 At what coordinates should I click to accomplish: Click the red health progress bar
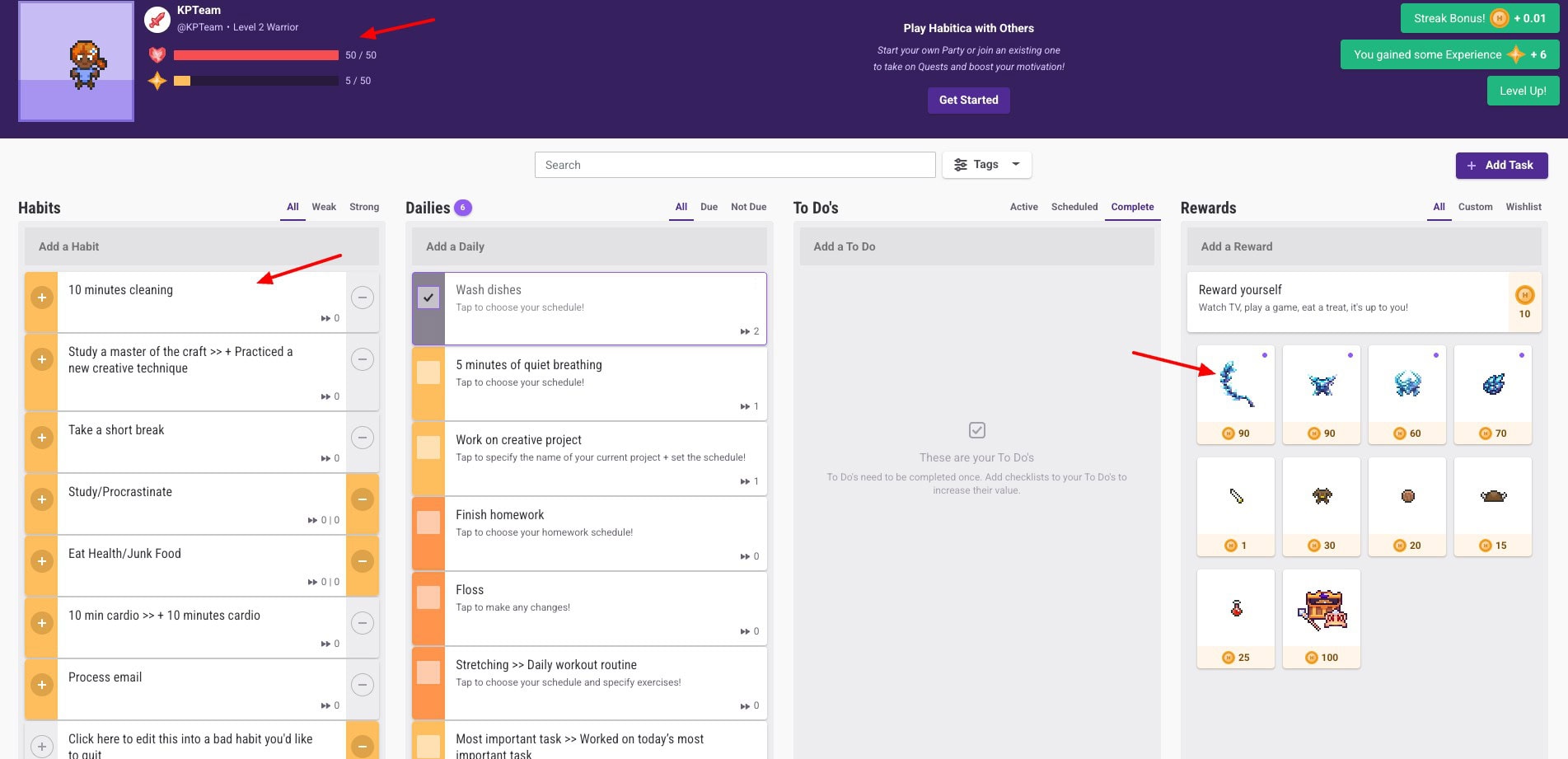pos(255,55)
